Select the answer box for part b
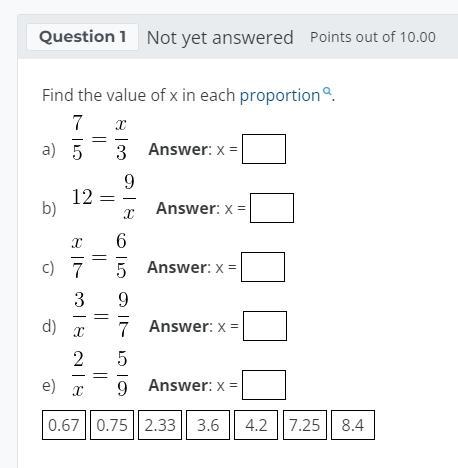This screenshot has width=458, height=468. pos(272,208)
